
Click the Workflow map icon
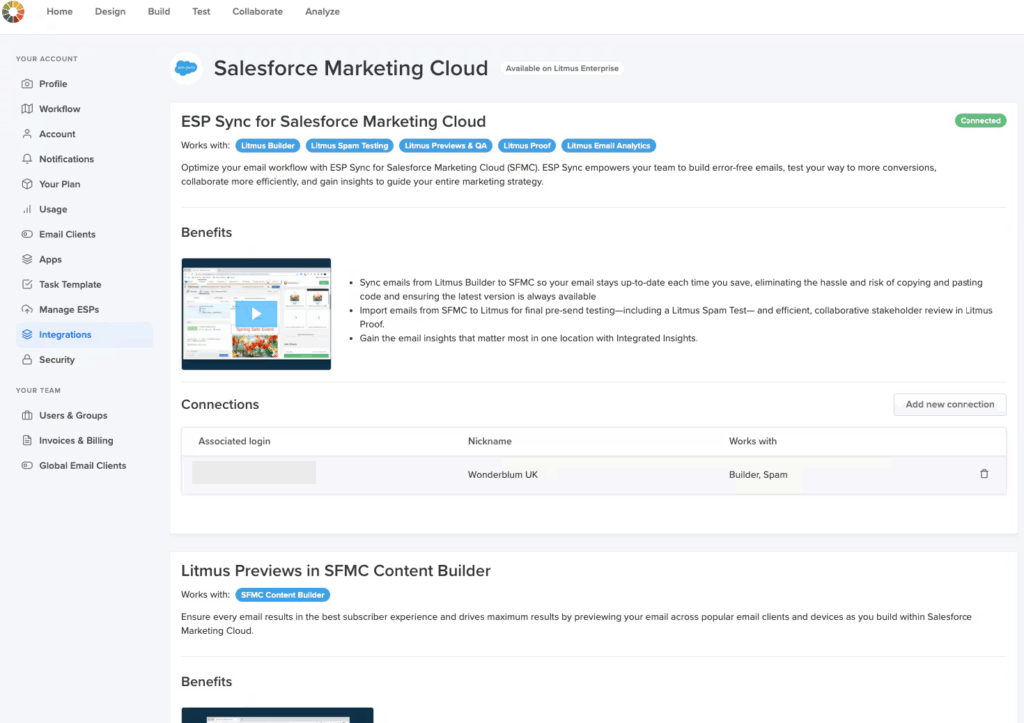(27, 108)
